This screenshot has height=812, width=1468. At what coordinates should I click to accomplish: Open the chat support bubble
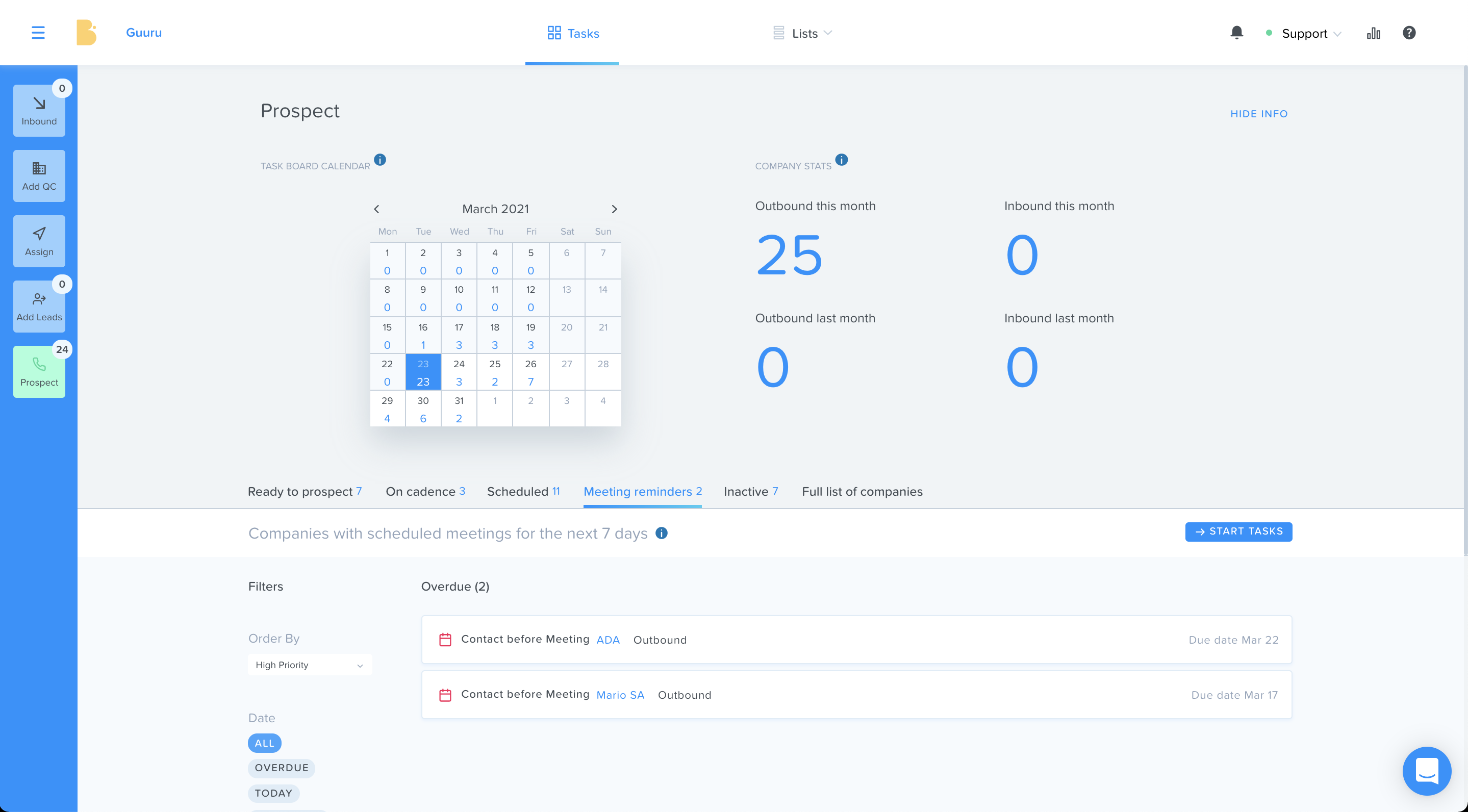click(1426, 771)
